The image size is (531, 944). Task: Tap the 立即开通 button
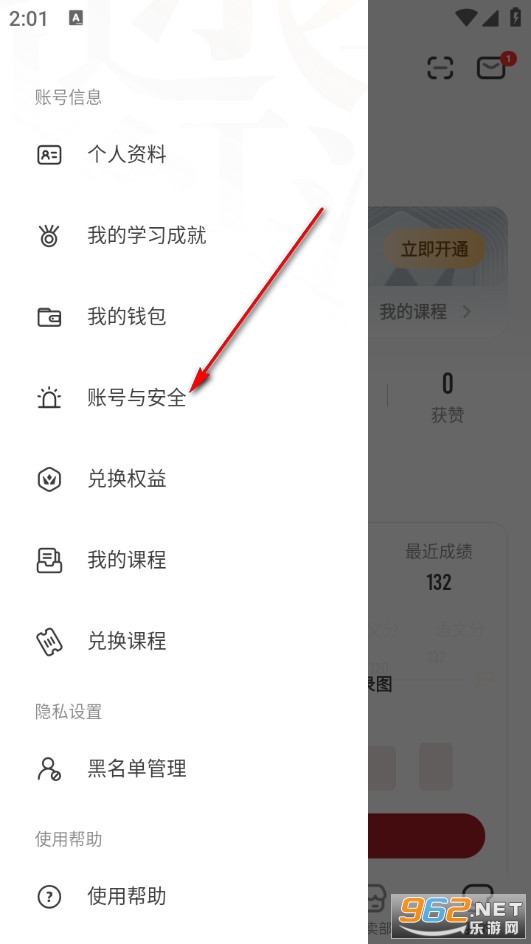[434, 249]
